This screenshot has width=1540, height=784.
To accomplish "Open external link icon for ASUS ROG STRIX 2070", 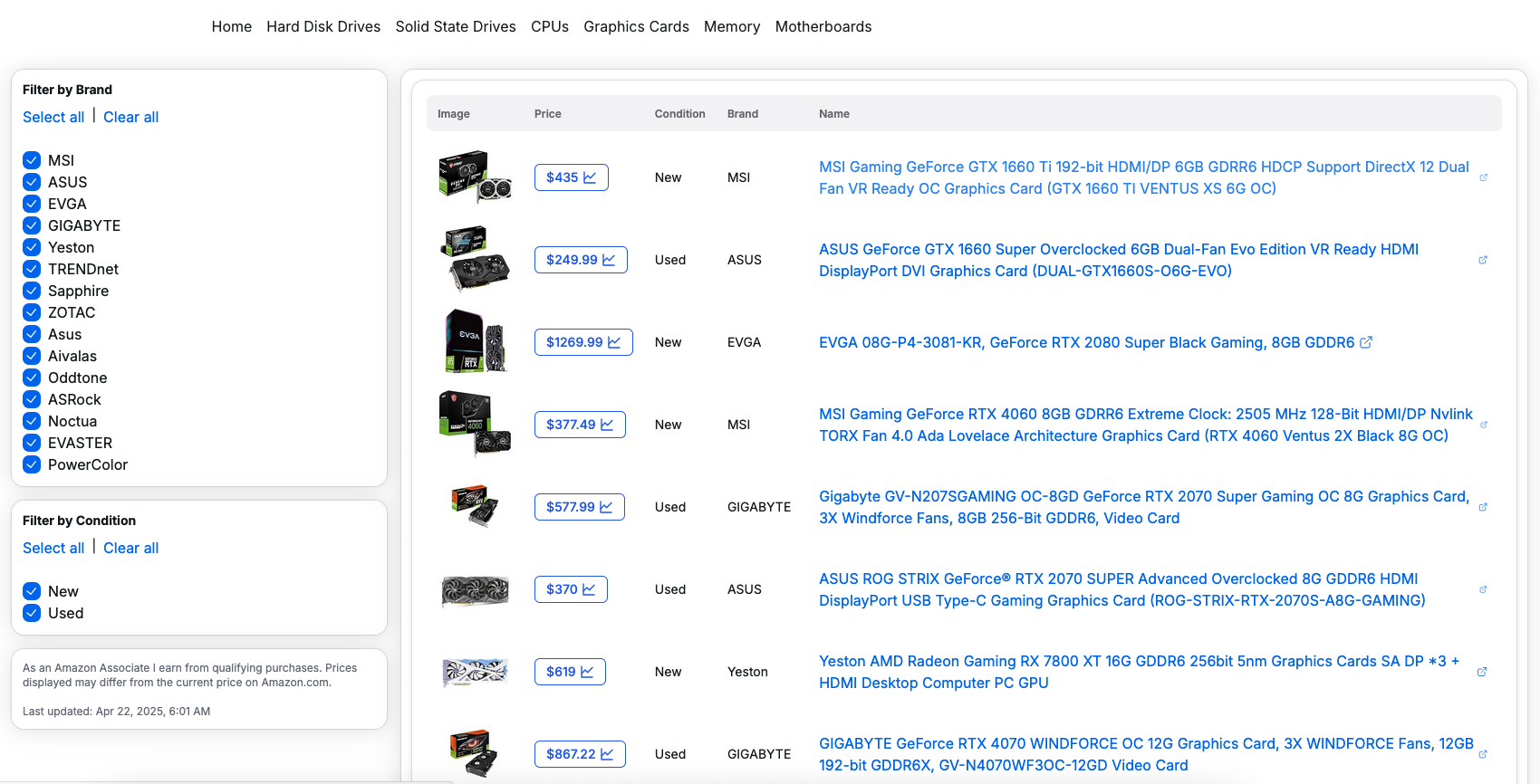I will click(1483, 589).
